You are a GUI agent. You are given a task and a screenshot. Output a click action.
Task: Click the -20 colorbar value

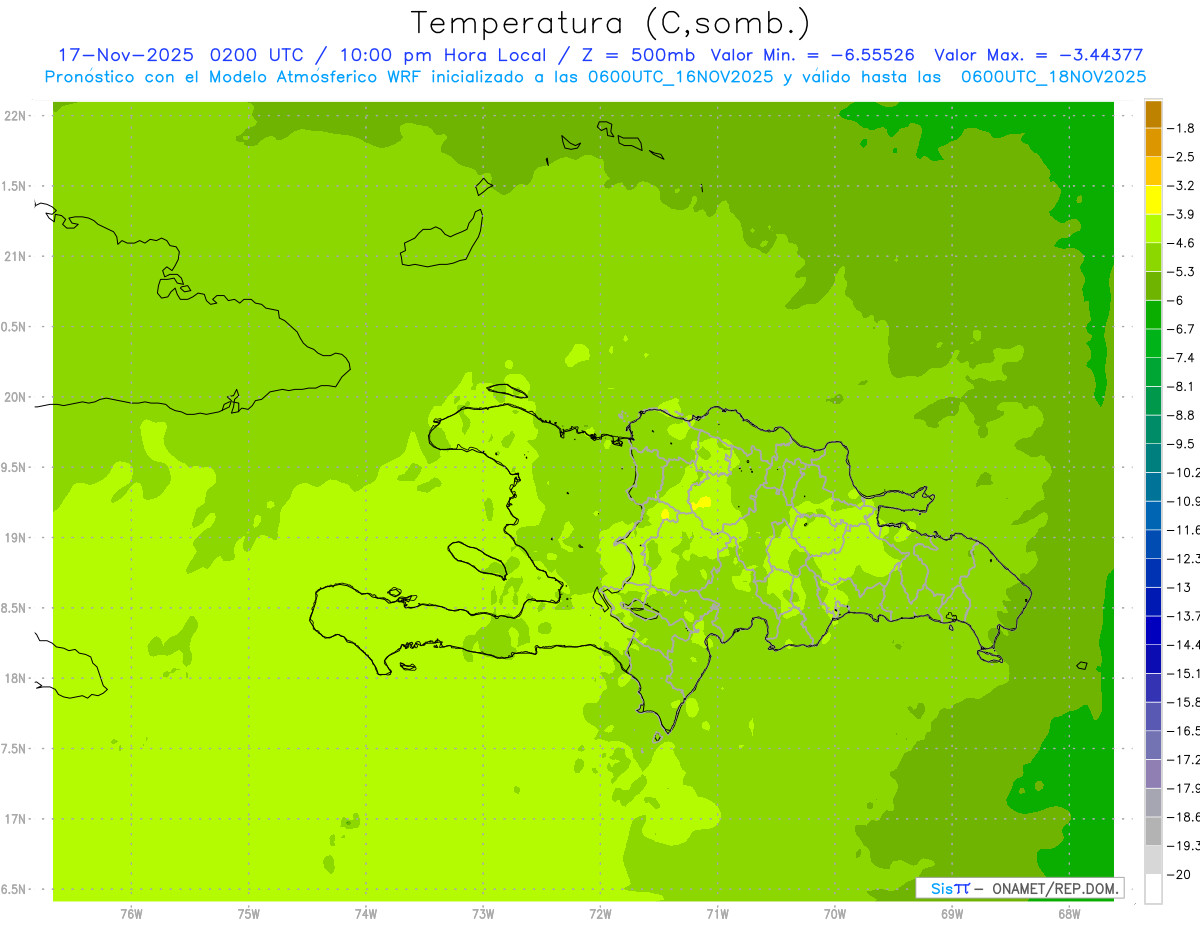(1180, 874)
